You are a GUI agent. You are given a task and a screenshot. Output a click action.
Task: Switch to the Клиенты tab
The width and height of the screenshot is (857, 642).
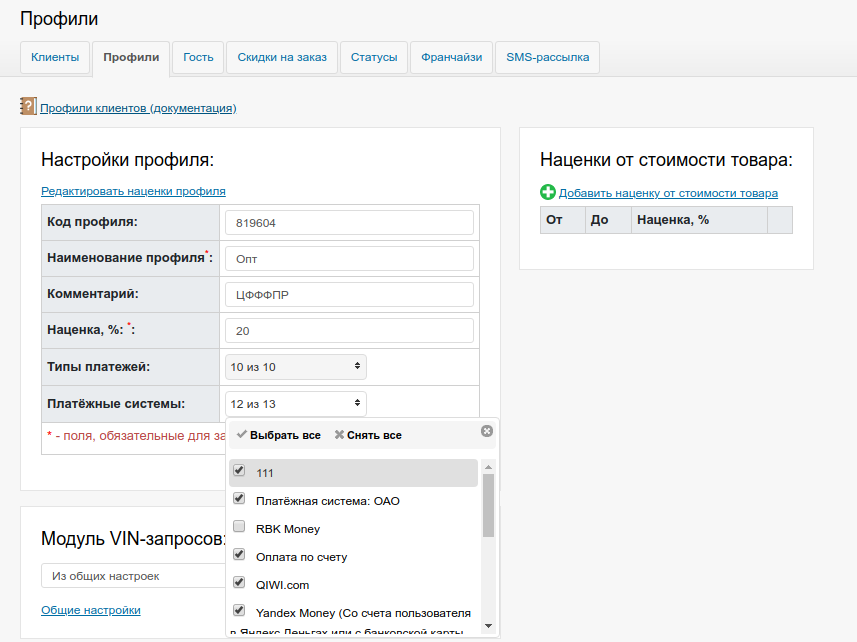pyautogui.click(x=55, y=57)
